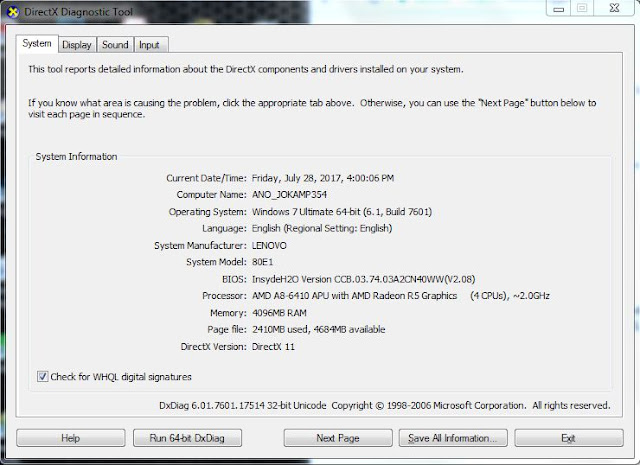
Task: Click the 'DirectX Diagnostic Tool' window title
Action: [x=78, y=12]
